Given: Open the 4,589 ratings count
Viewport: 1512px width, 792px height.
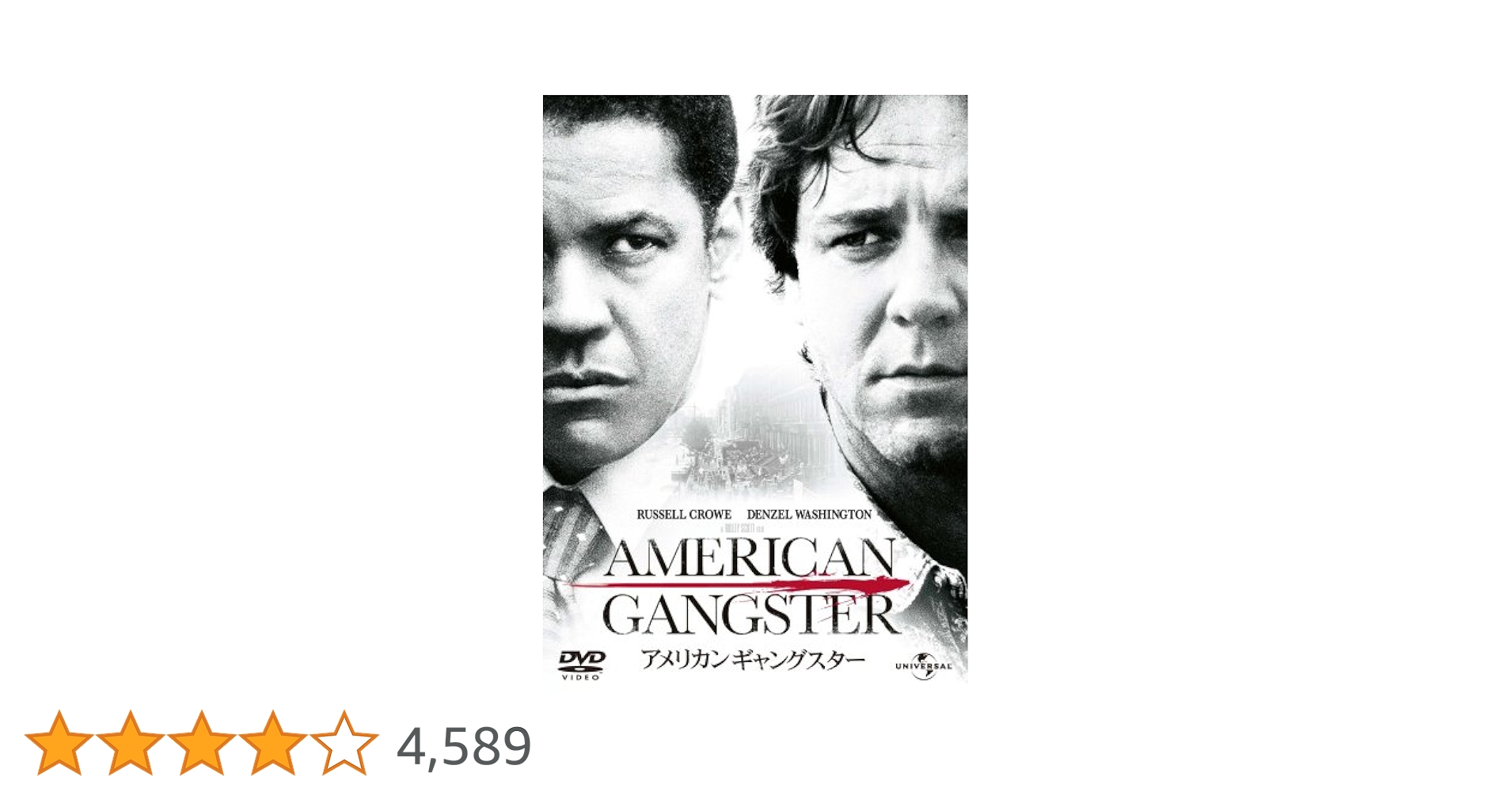Looking at the screenshot, I should coord(464,746).
